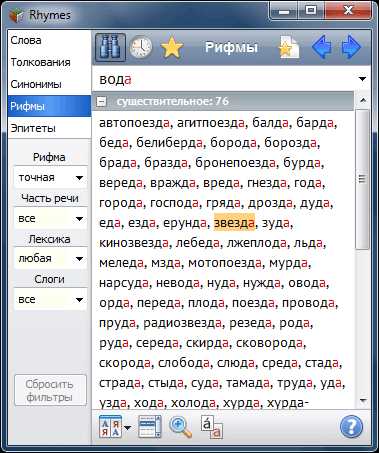Click the word мотопоезда
This screenshot has height=453, width=379.
(x=225, y=263)
